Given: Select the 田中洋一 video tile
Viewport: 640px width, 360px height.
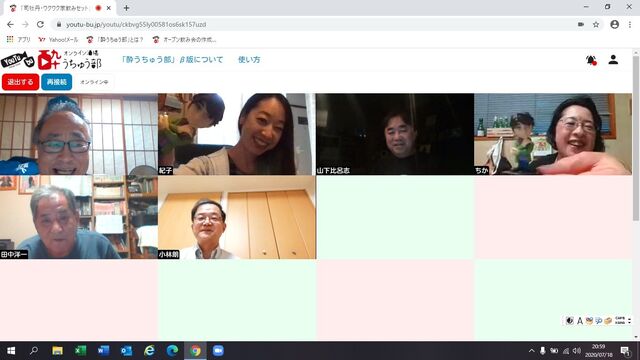Looking at the screenshot, I should coord(79,217).
